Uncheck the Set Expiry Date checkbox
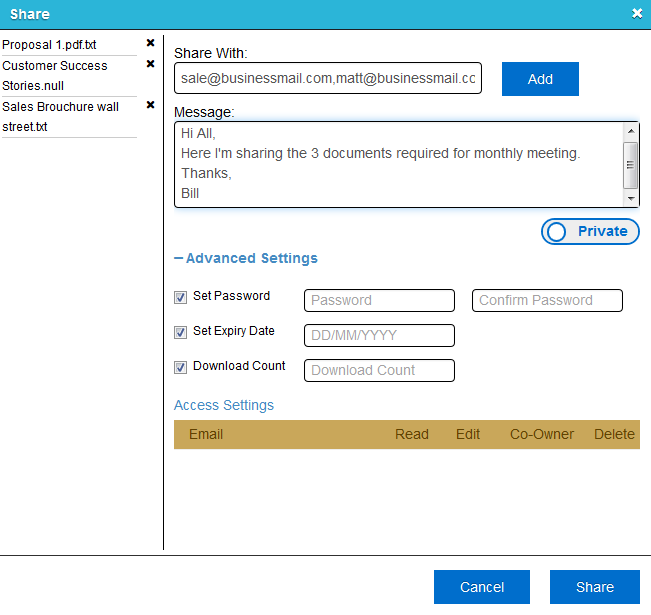The width and height of the screenshot is (651, 615). pos(180,332)
